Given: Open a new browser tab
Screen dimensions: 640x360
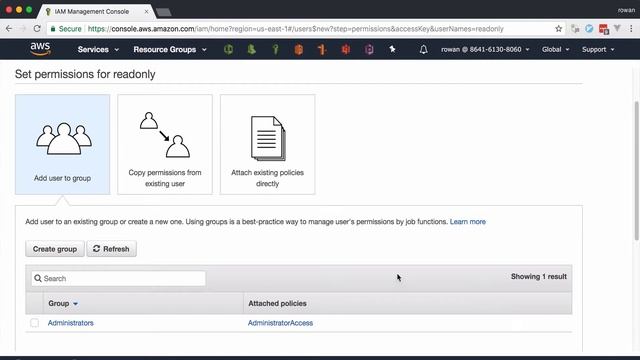Looking at the screenshot, I should (164, 12).
